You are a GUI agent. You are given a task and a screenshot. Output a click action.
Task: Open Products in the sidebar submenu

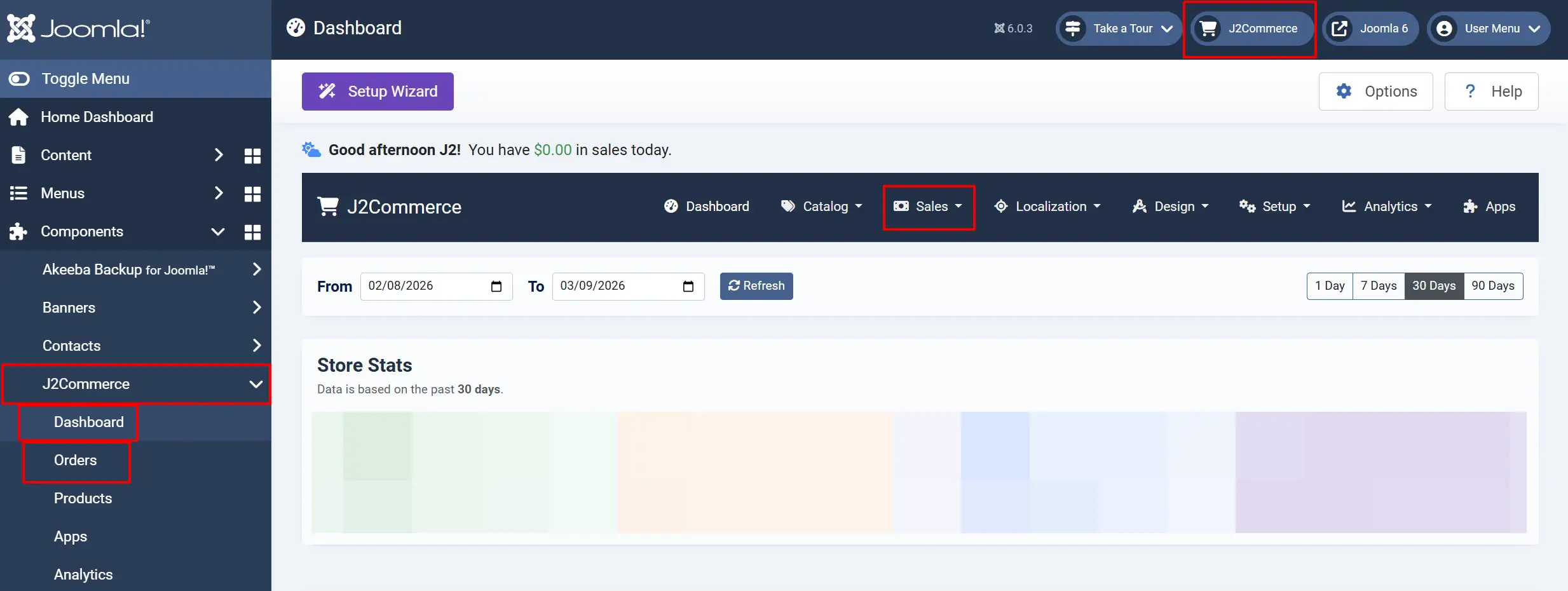tap(83, 498)
